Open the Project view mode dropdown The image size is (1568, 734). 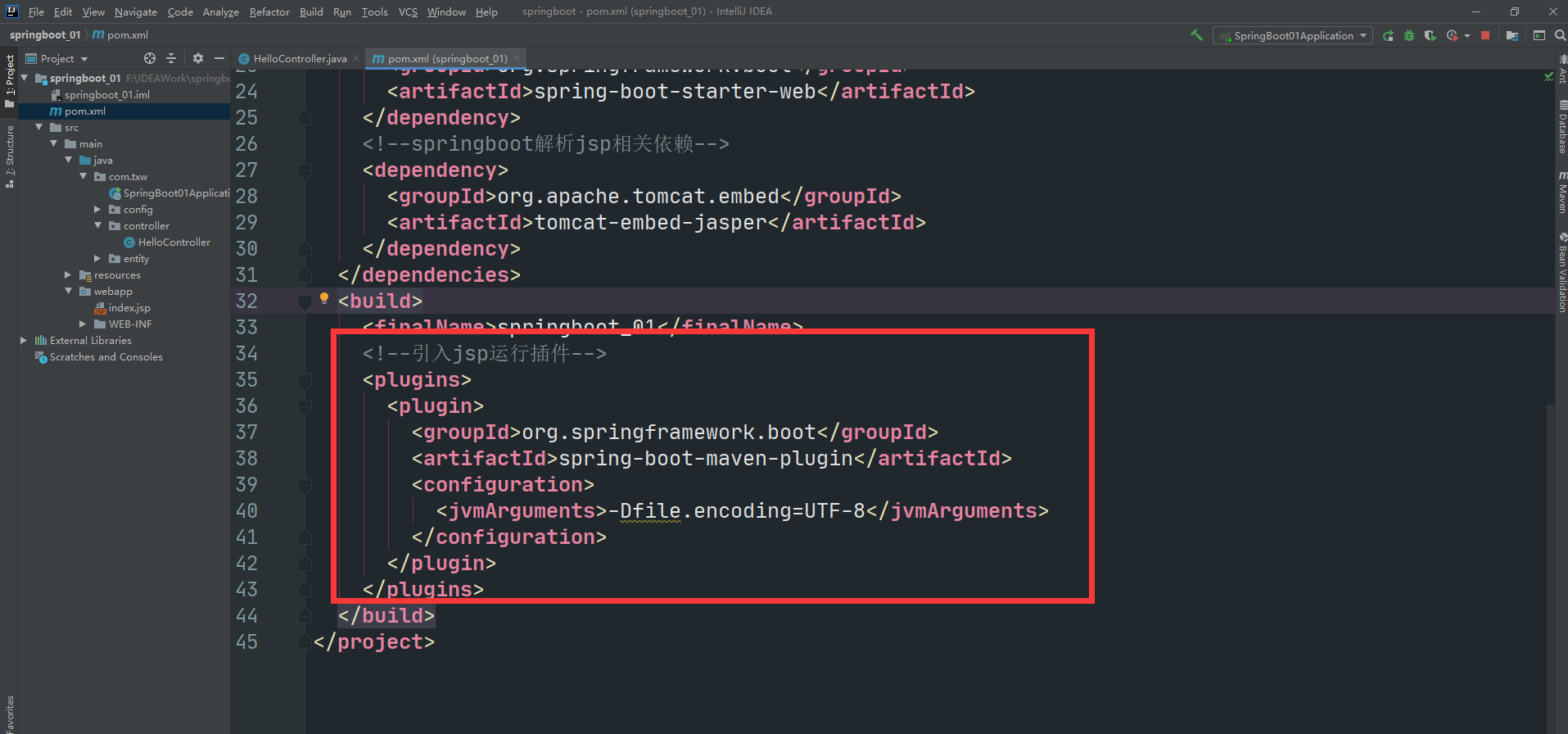56,58
